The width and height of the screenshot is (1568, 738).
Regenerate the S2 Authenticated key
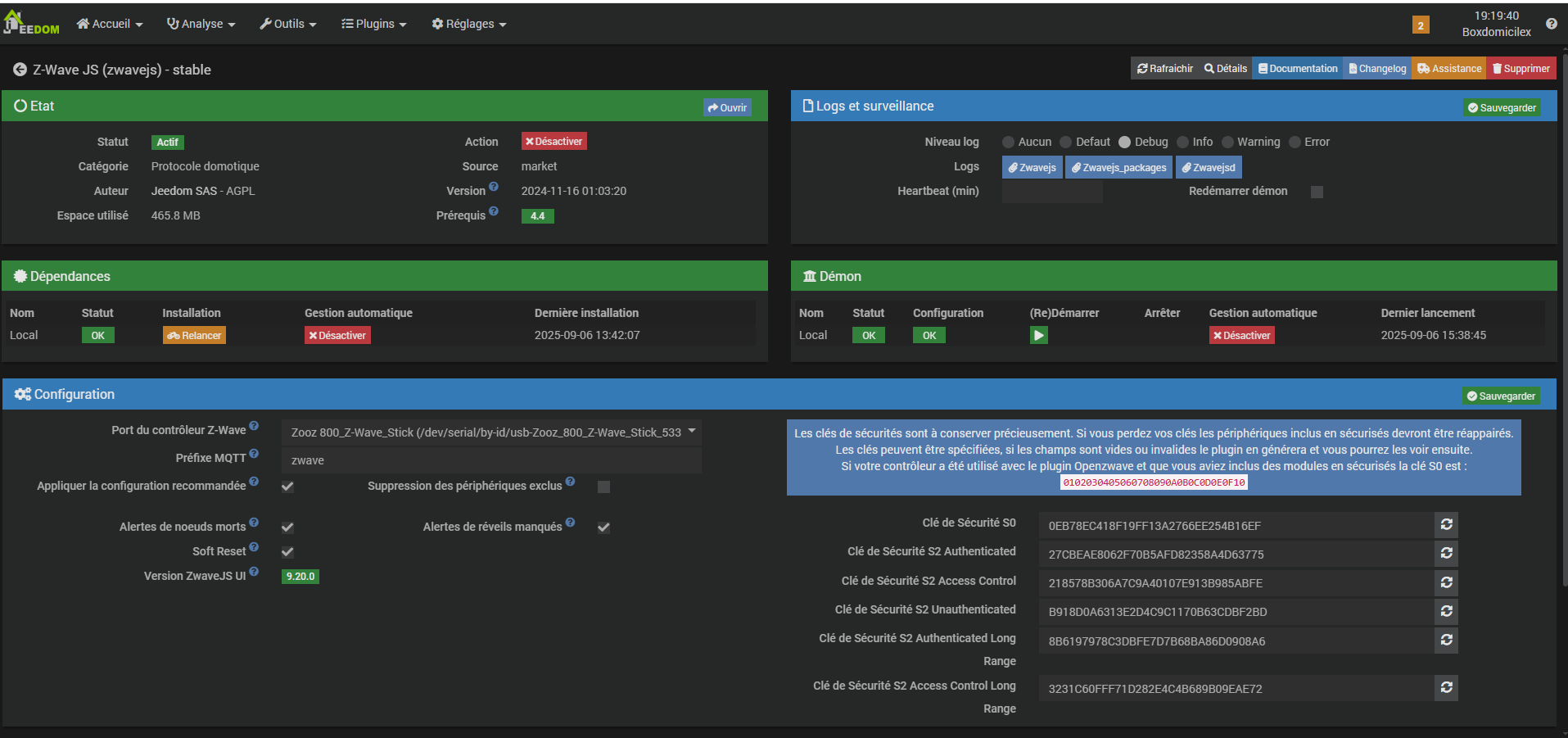pos(1446,554)
